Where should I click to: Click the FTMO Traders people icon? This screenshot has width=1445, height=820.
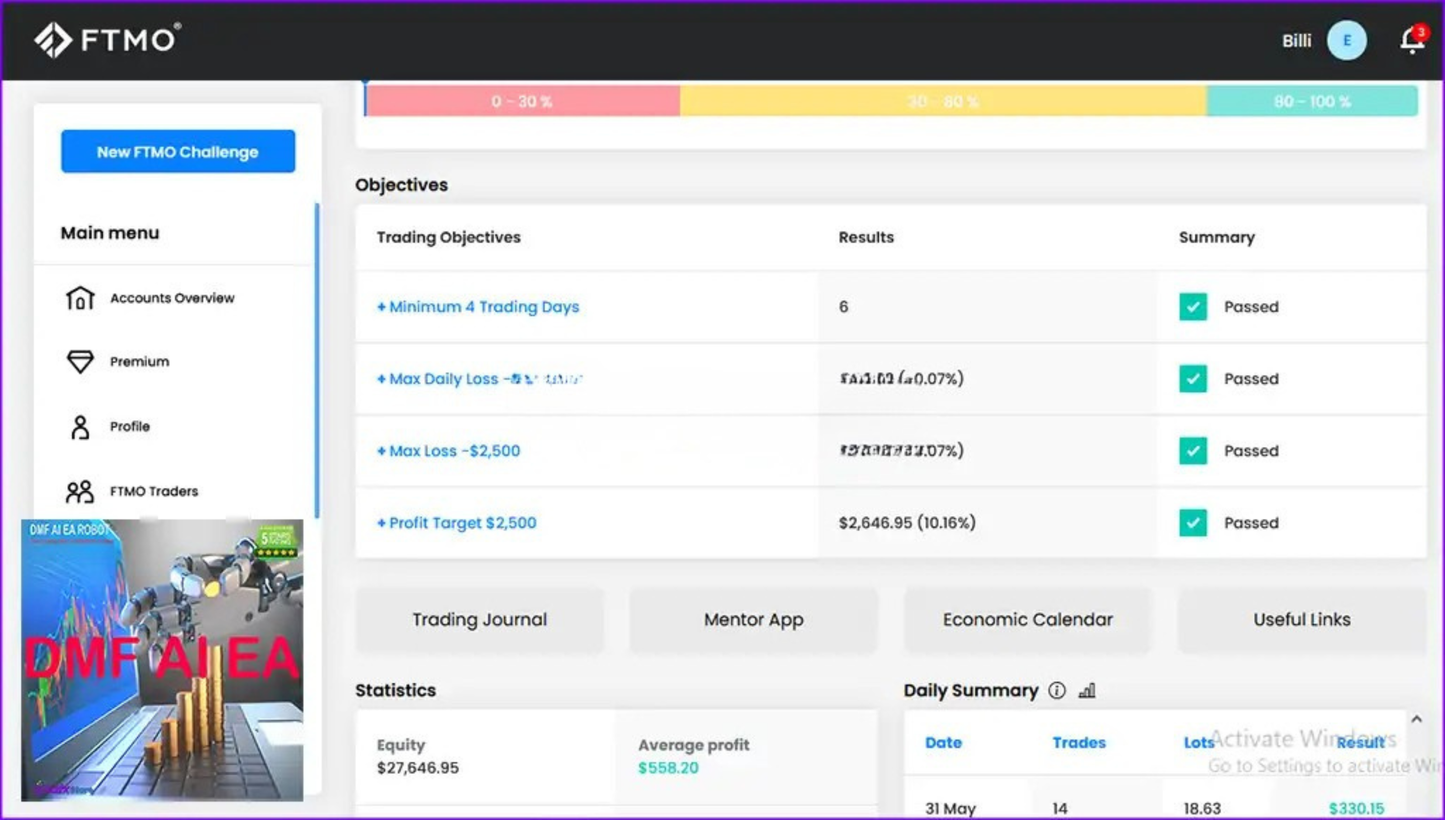(80, 491)
